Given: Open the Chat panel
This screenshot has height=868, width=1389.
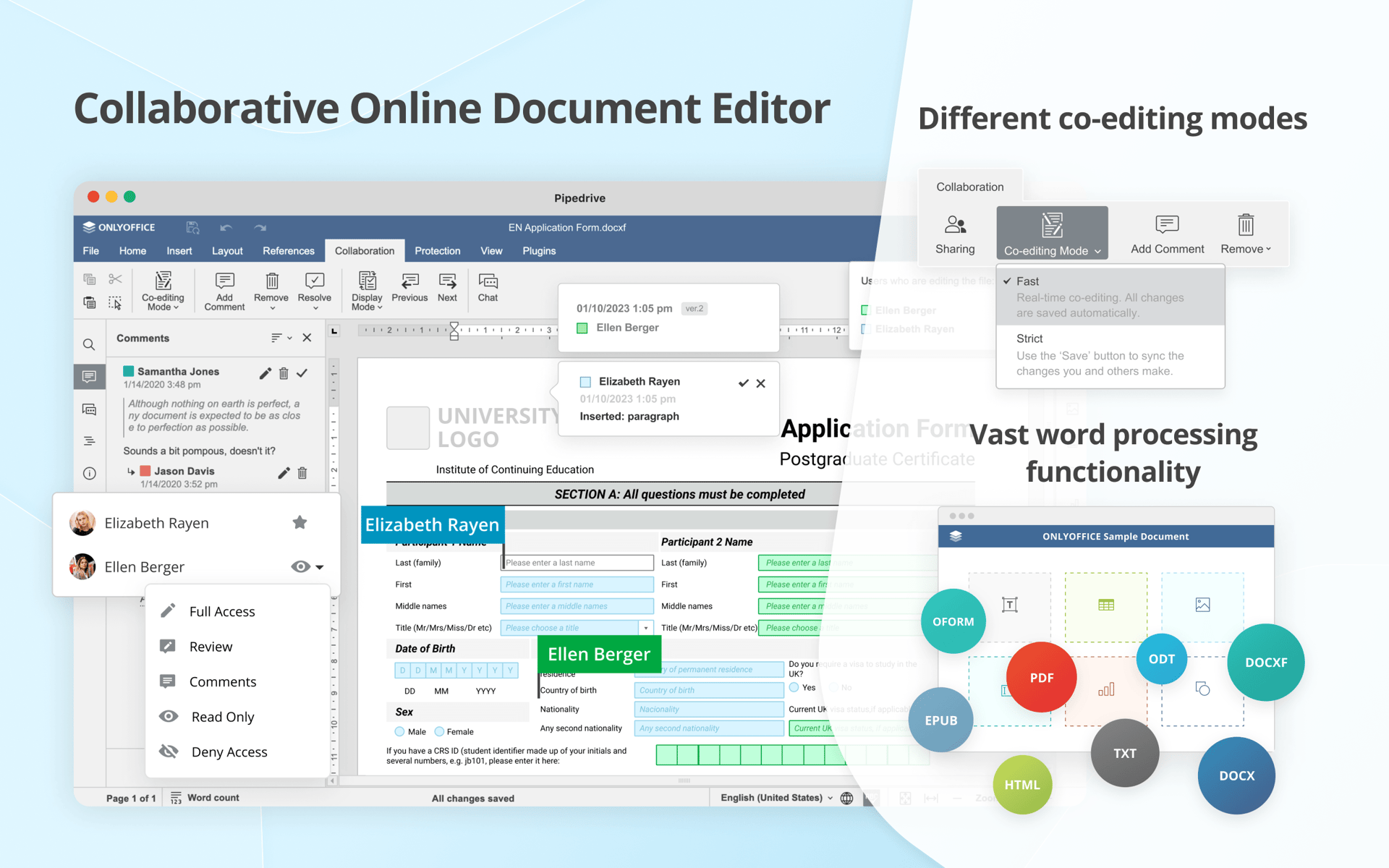Looking at the screenshot, I should tap(488, 289).
